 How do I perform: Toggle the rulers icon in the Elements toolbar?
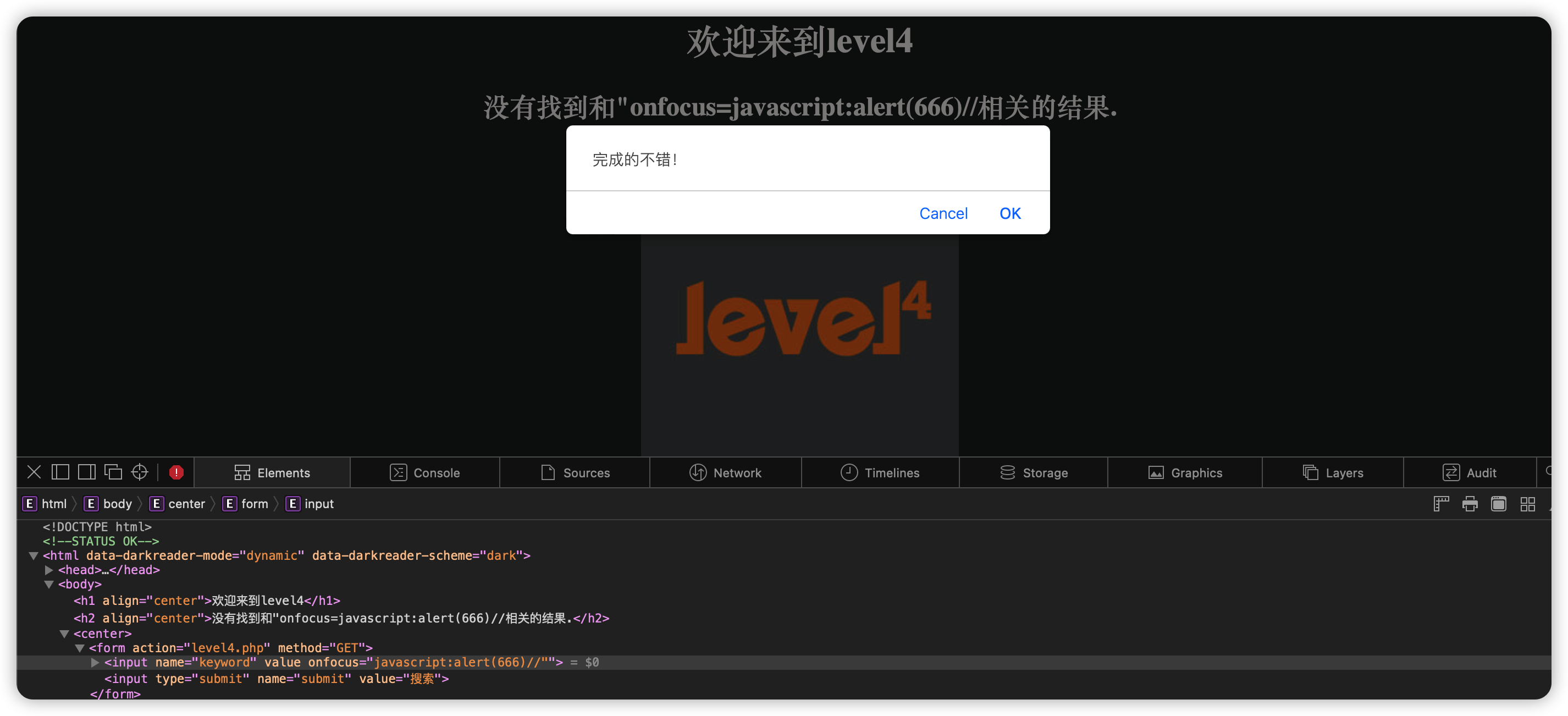point(1441,504)
